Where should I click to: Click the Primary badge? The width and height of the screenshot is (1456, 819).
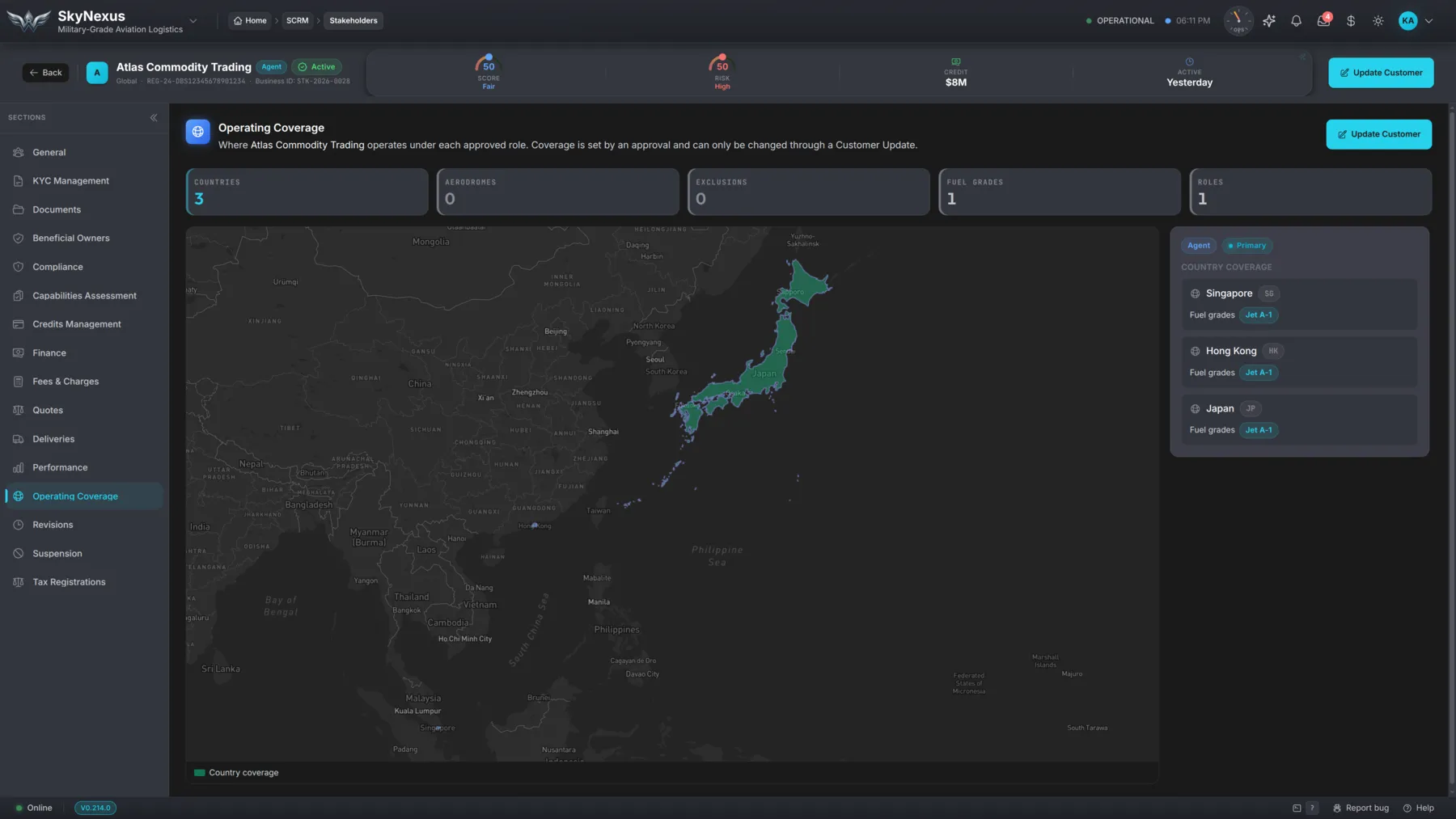coord(1246,246)
